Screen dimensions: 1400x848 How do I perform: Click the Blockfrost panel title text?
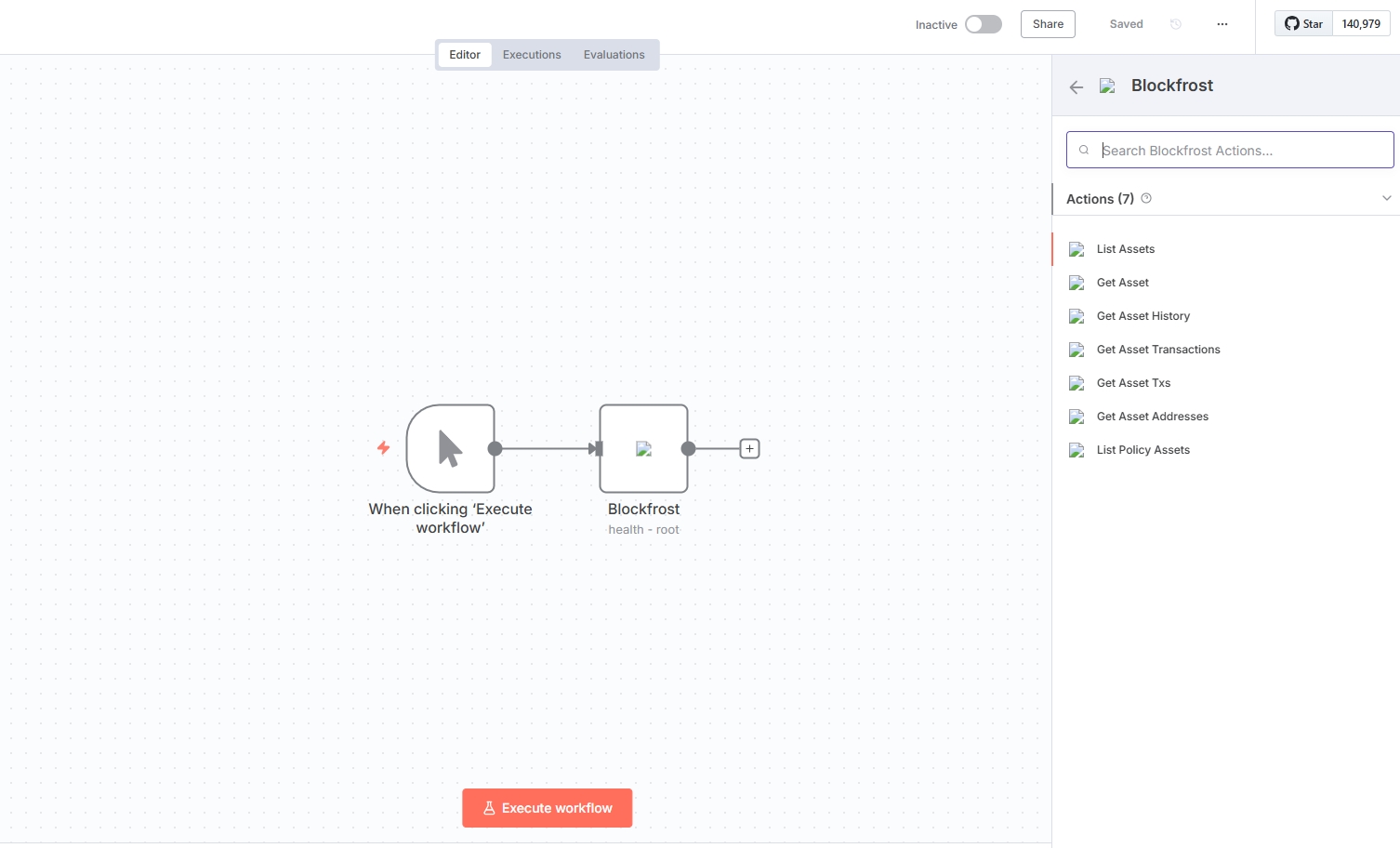click(x=1172, y=86)
